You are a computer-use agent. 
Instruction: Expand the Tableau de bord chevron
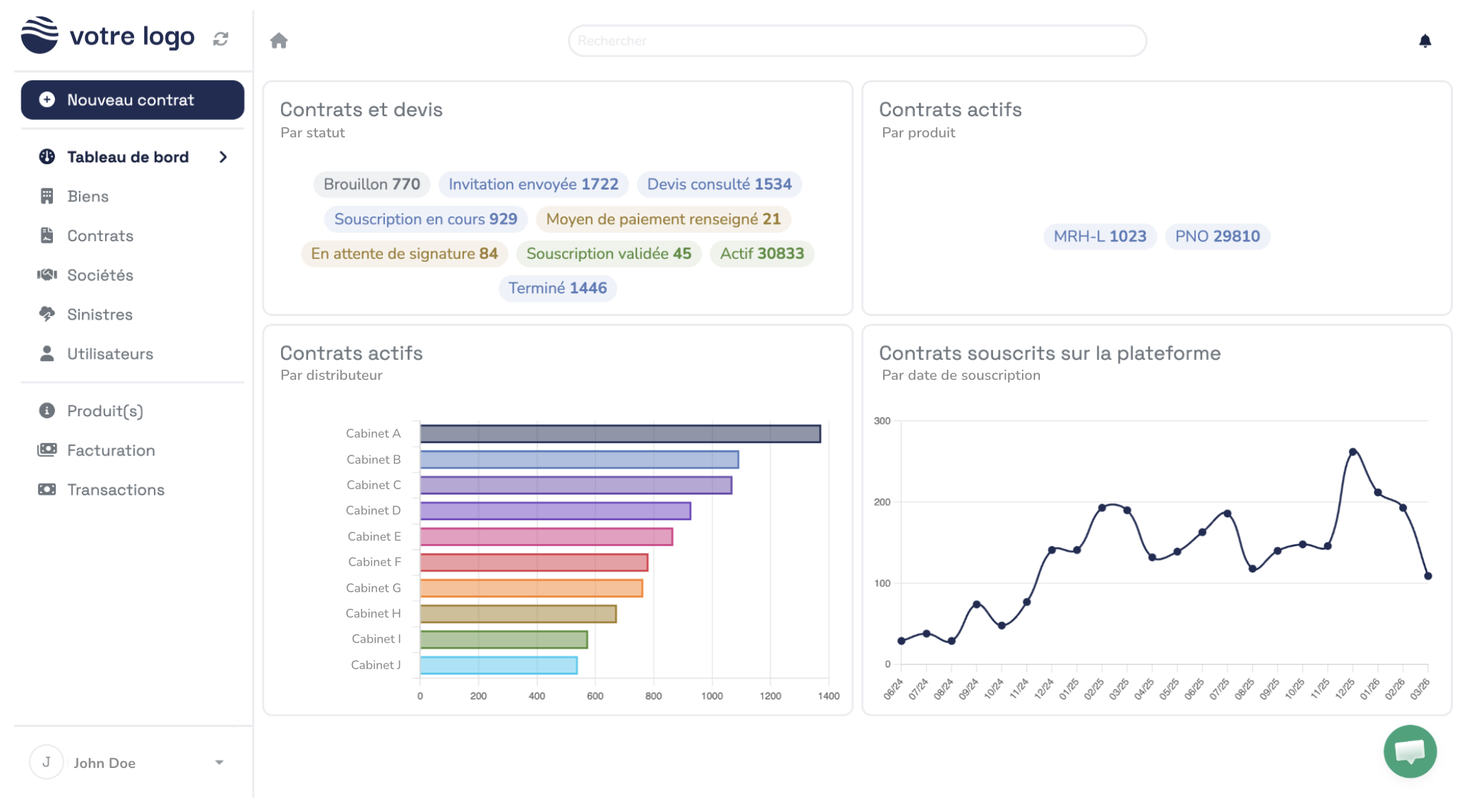click(x=223, y=157)
